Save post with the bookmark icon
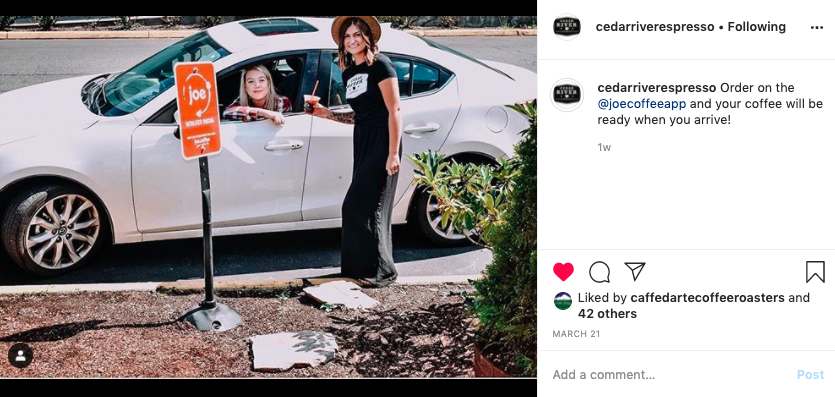This screenshot has height=397, width=835. pyautogui.click(x=815, y=272)
